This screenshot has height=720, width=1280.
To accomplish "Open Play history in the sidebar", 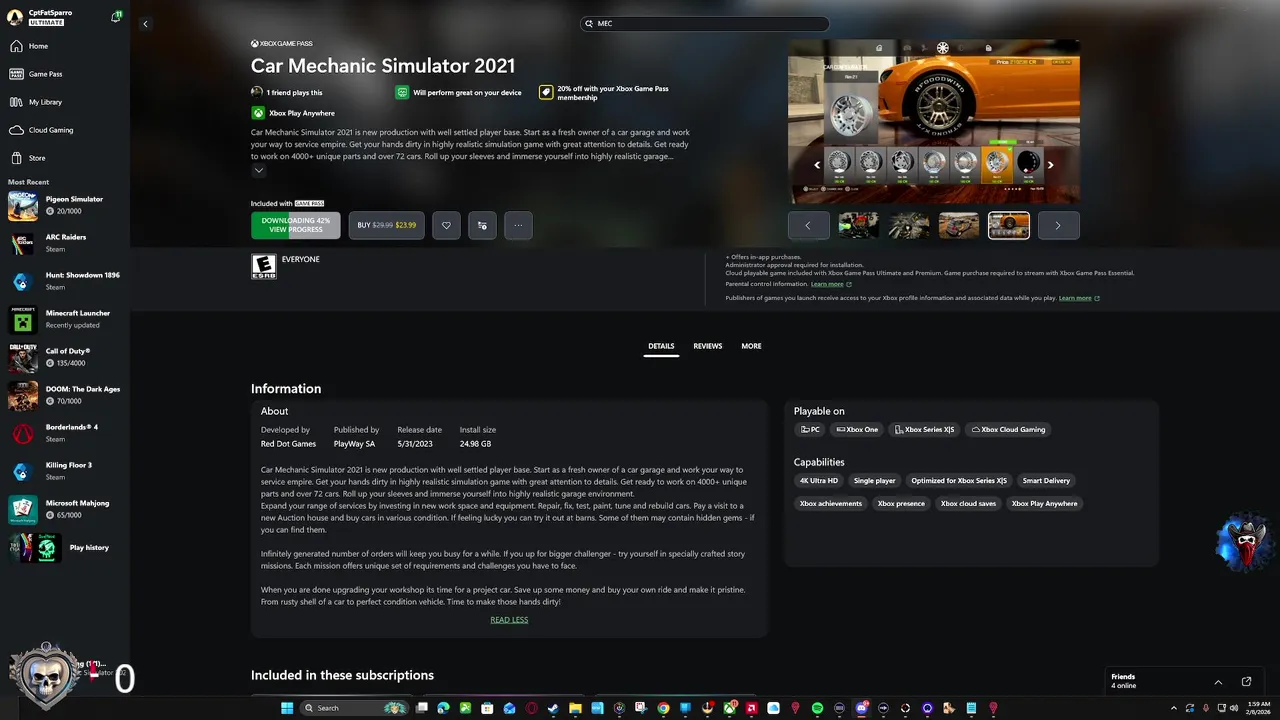I will pyautogui.click(x=65, y=547).
